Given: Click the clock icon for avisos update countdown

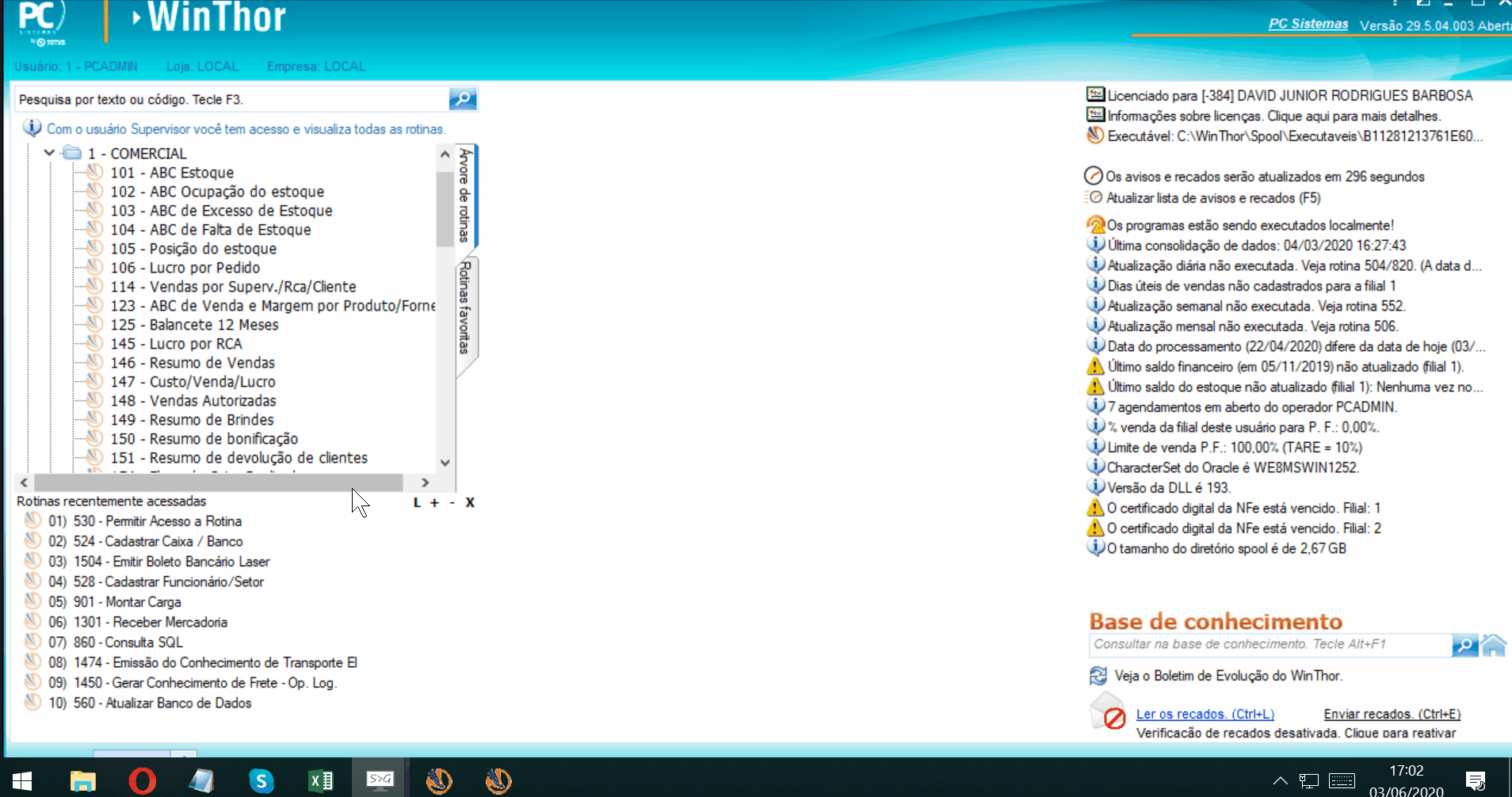Looking at the screenshot, I should 1094,176.
